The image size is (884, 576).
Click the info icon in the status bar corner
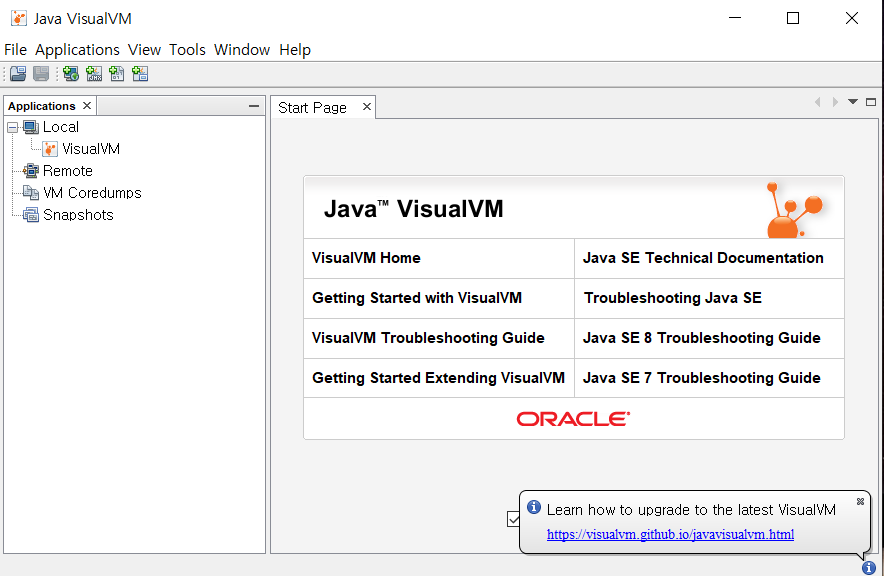[x=869, y=568]
